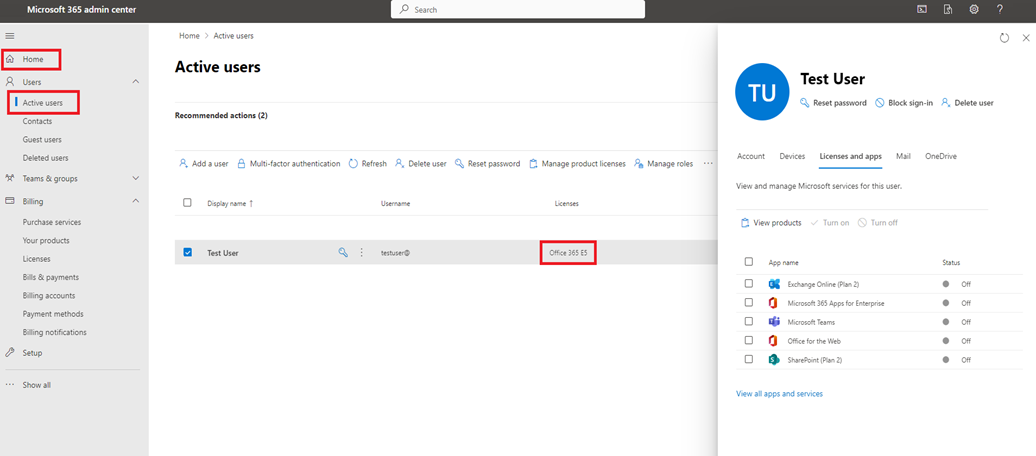1036x456 pixels.
Task: Click the refresh icon in user panel
Action: click(1004, 38)
